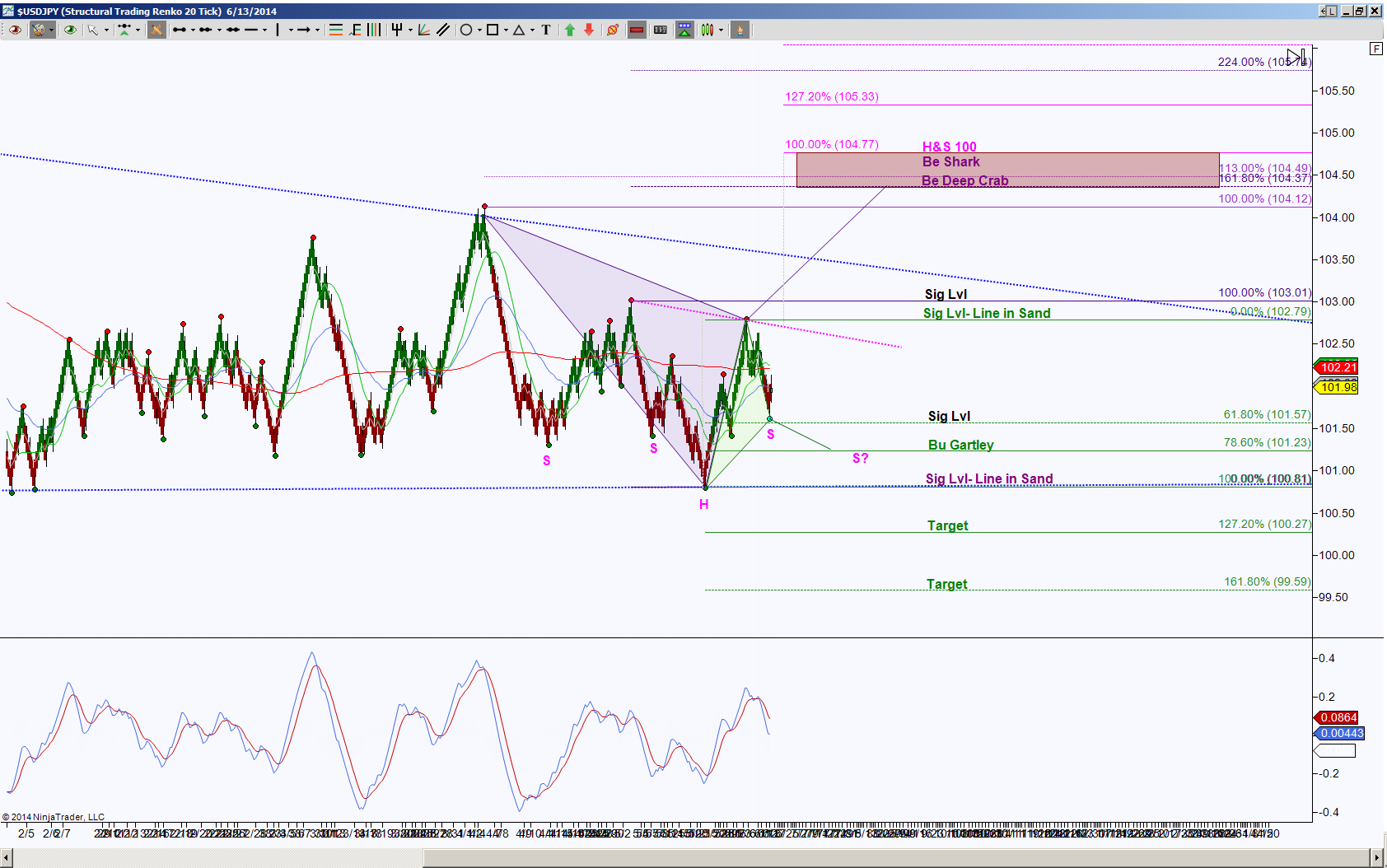Insert a green up arrow marker
The width and height of the screenshot is (1387, 868).
tap(570, 30)
